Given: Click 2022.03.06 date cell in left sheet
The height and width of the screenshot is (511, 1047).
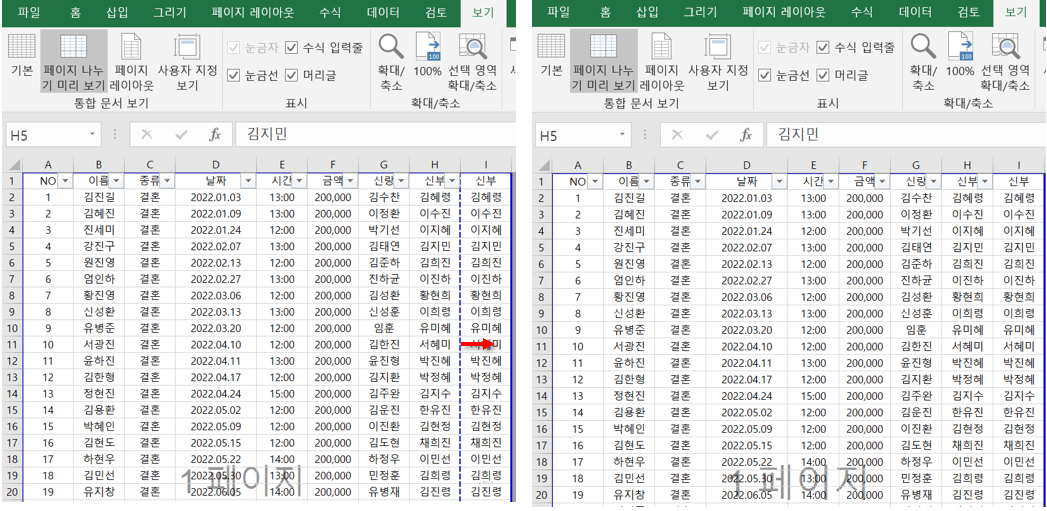Looking at the screenshot, I should [x=216, y=295].
